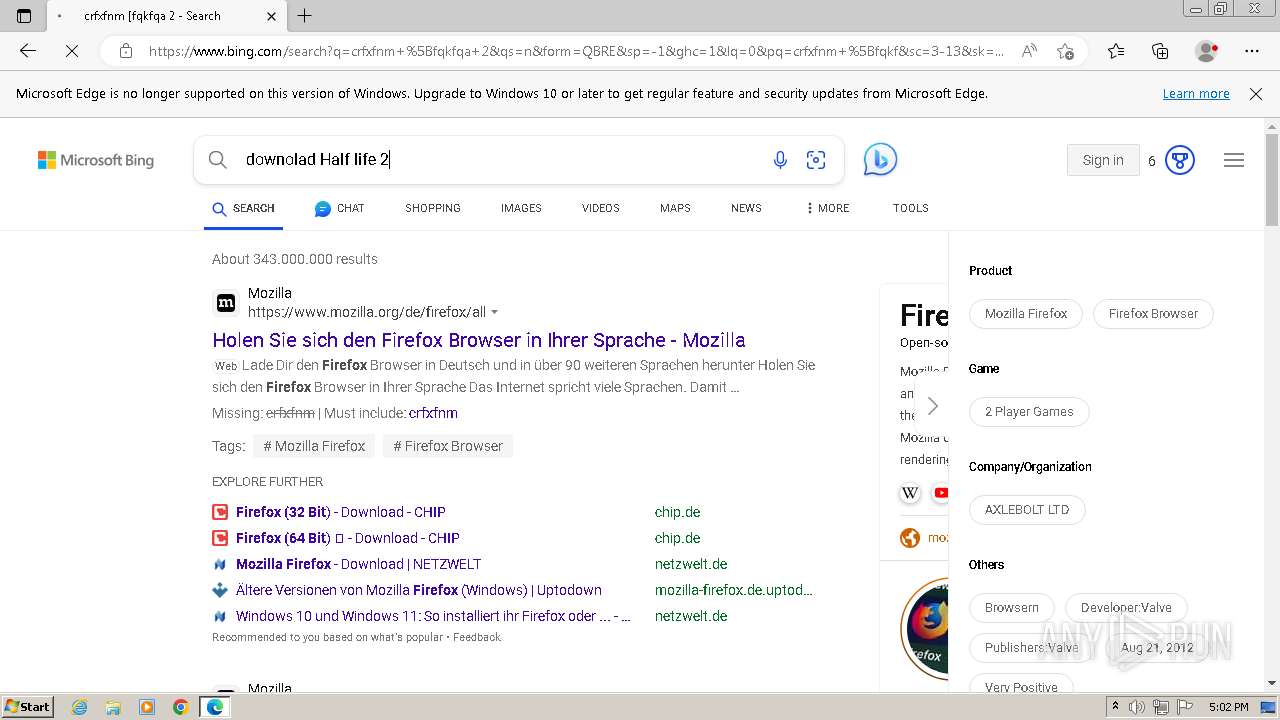Image resolution: width=1280 pixels, height=720 pixels.
Task: Click the search magnifier icon
Action: tap(217, 159)
